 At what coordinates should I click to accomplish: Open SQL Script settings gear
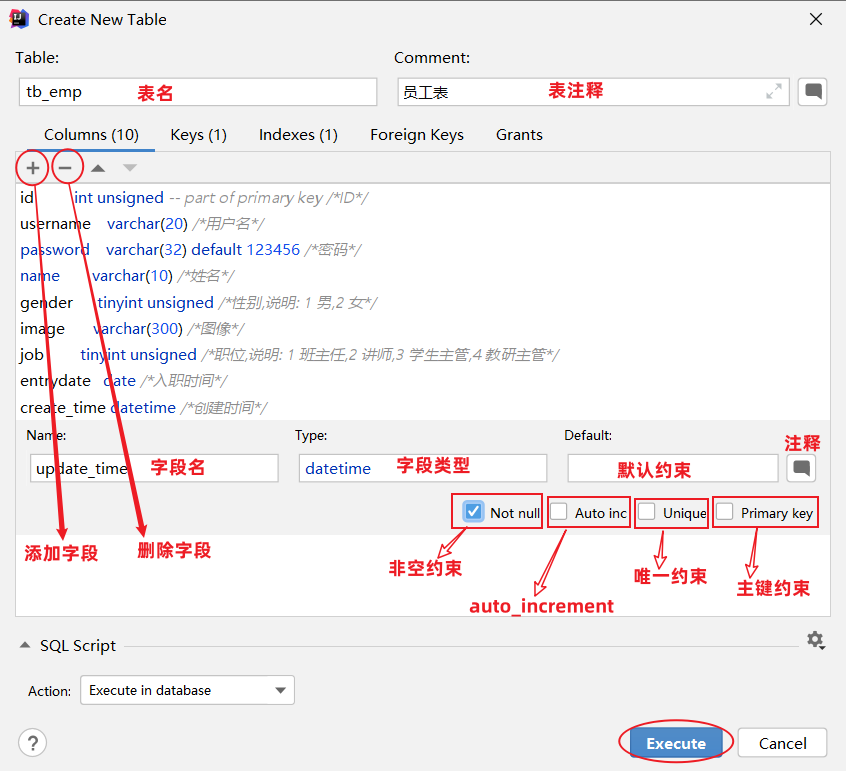(815, 639)
